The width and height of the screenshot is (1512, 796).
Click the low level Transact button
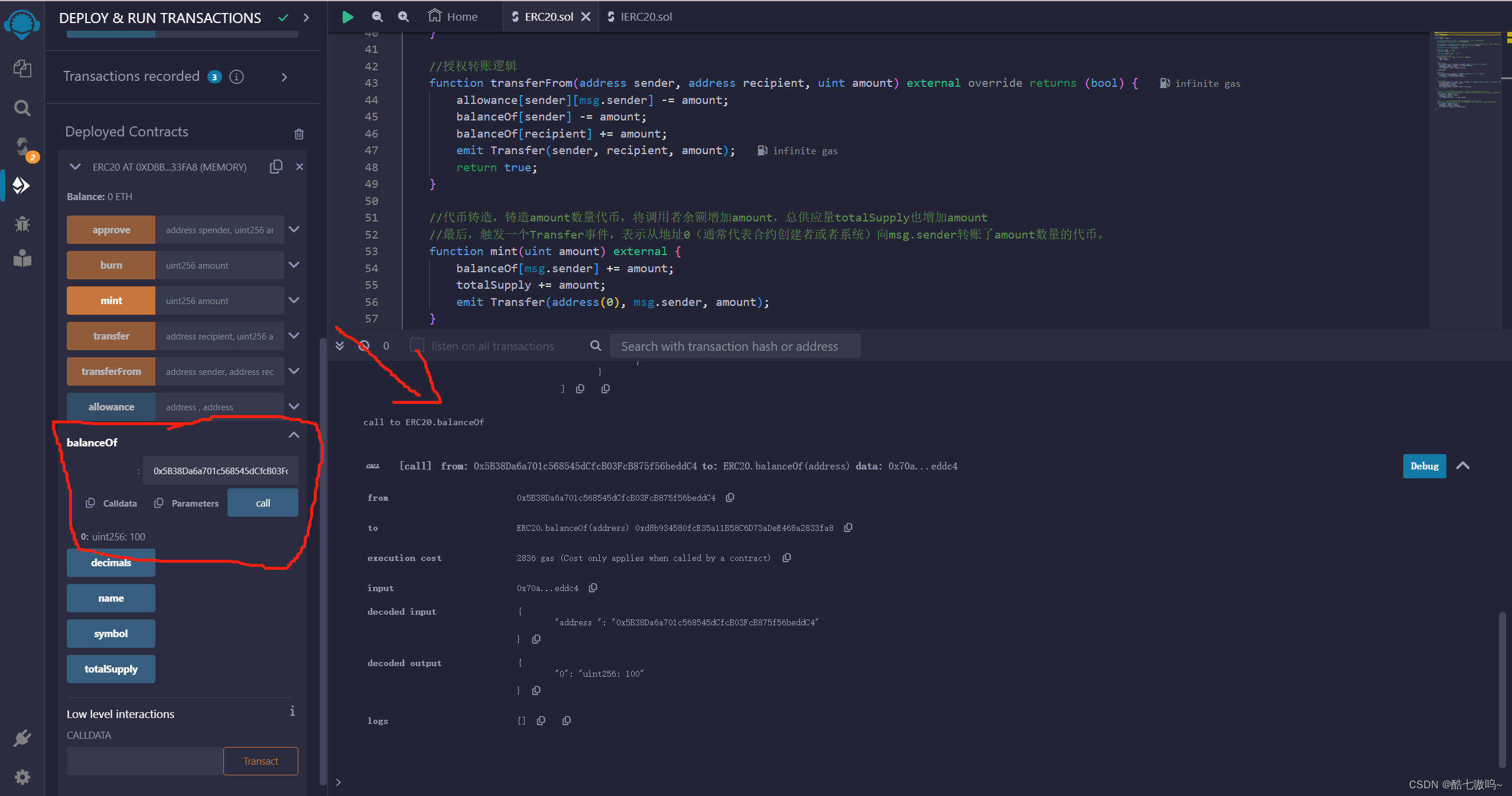point(261,761)
